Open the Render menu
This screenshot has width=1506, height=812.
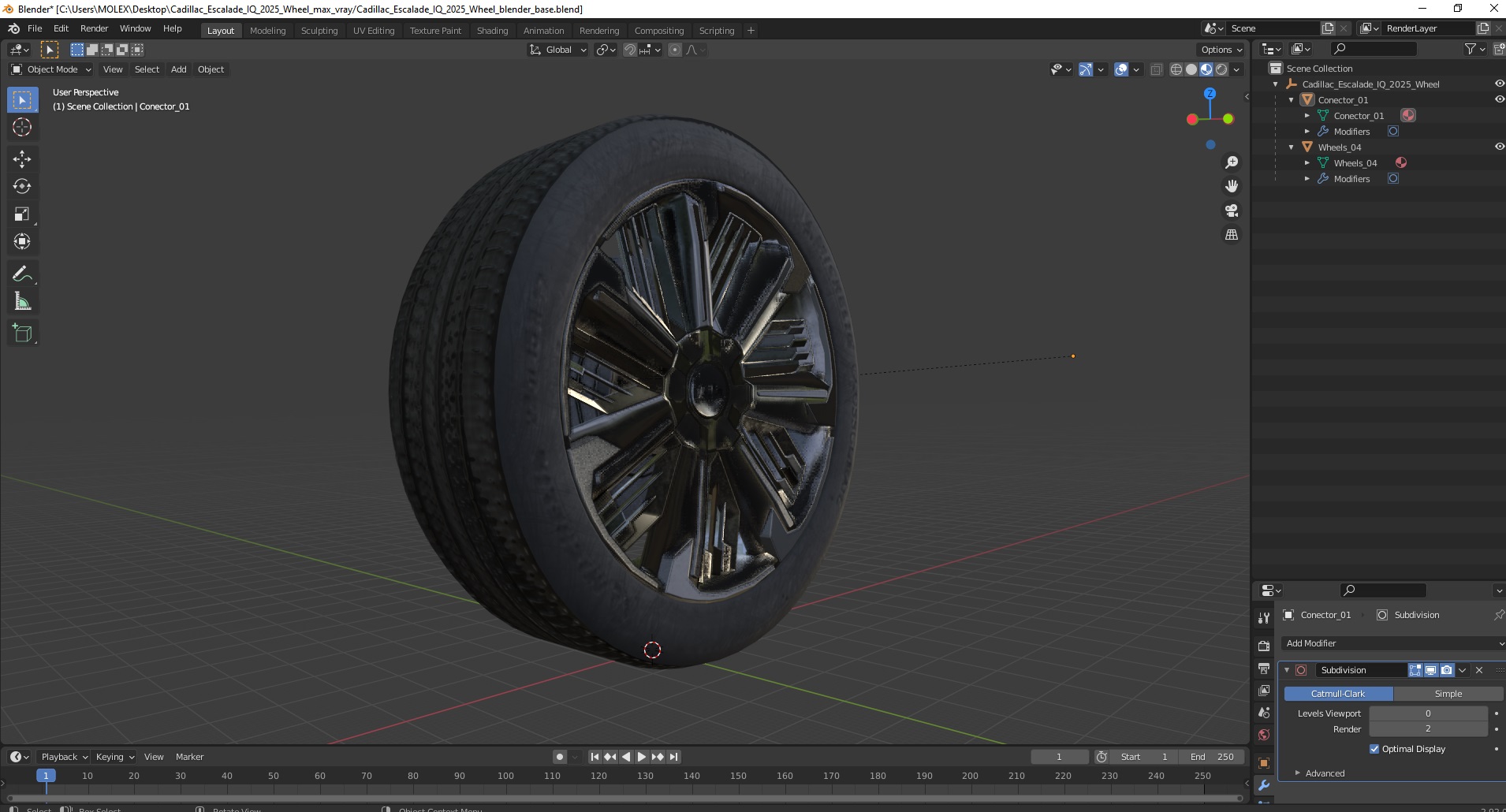[94, 28]
